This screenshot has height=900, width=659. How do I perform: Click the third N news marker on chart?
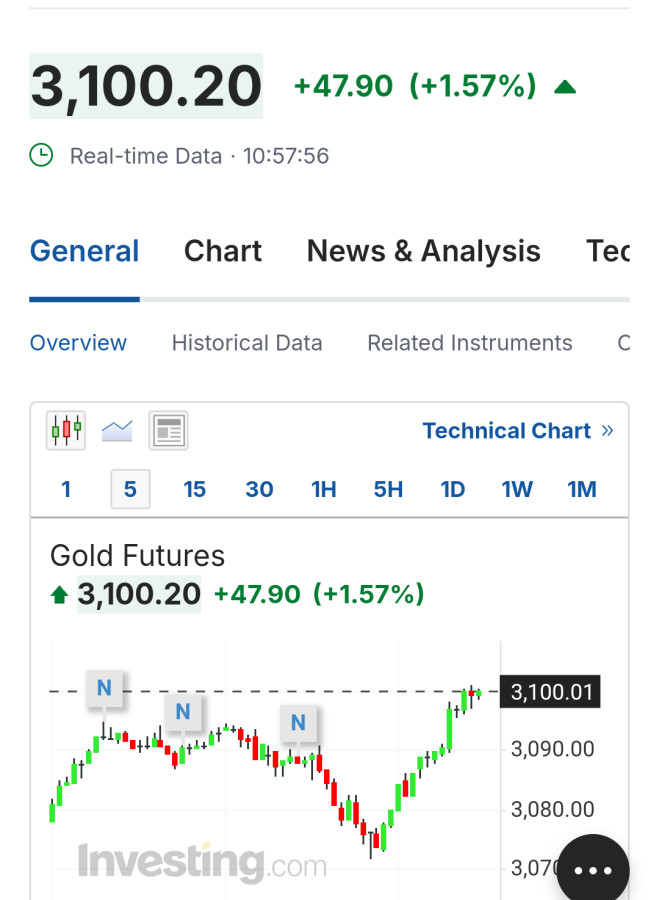click(298, 722)
